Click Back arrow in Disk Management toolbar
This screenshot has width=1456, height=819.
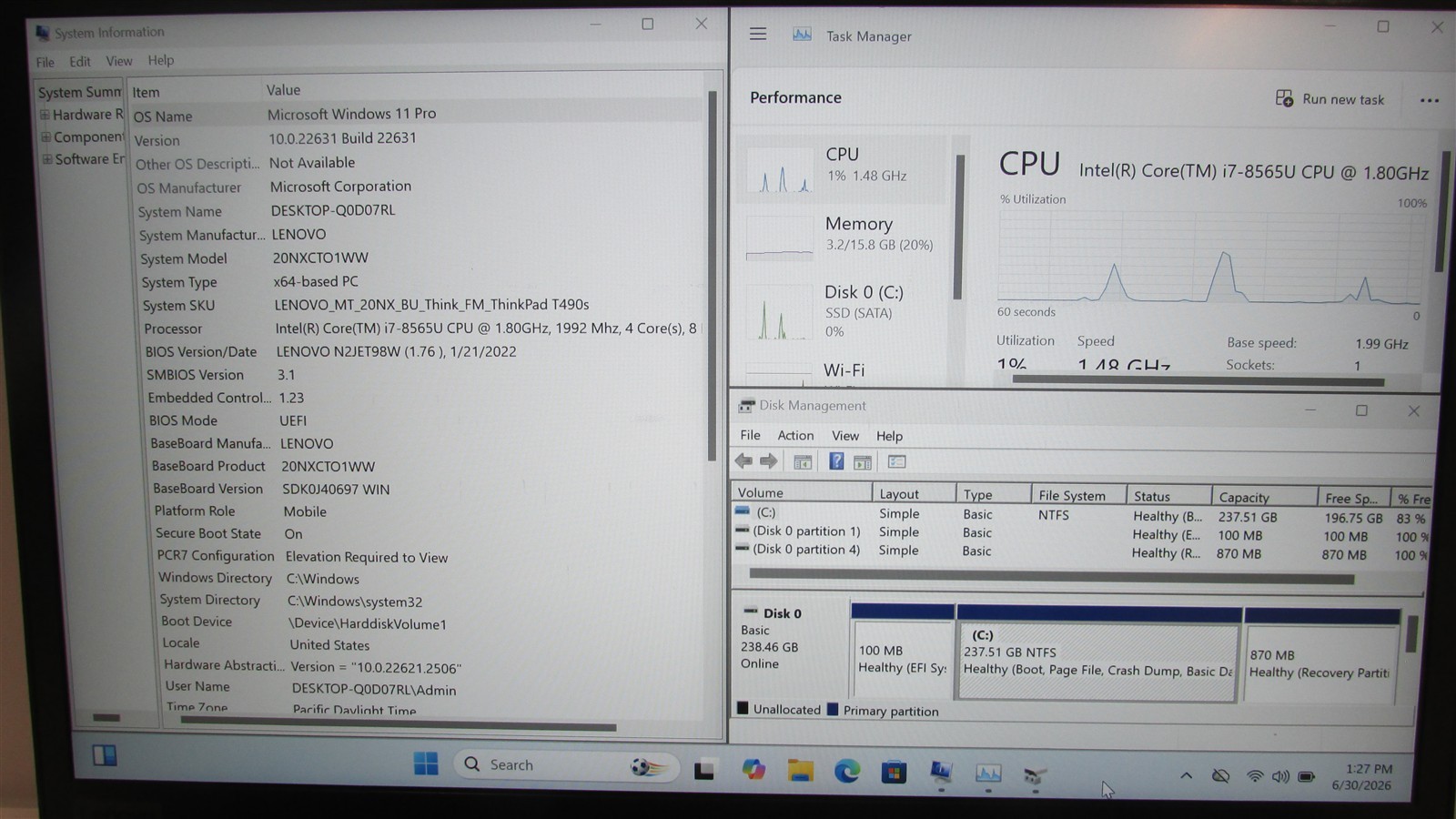(743, 461)
